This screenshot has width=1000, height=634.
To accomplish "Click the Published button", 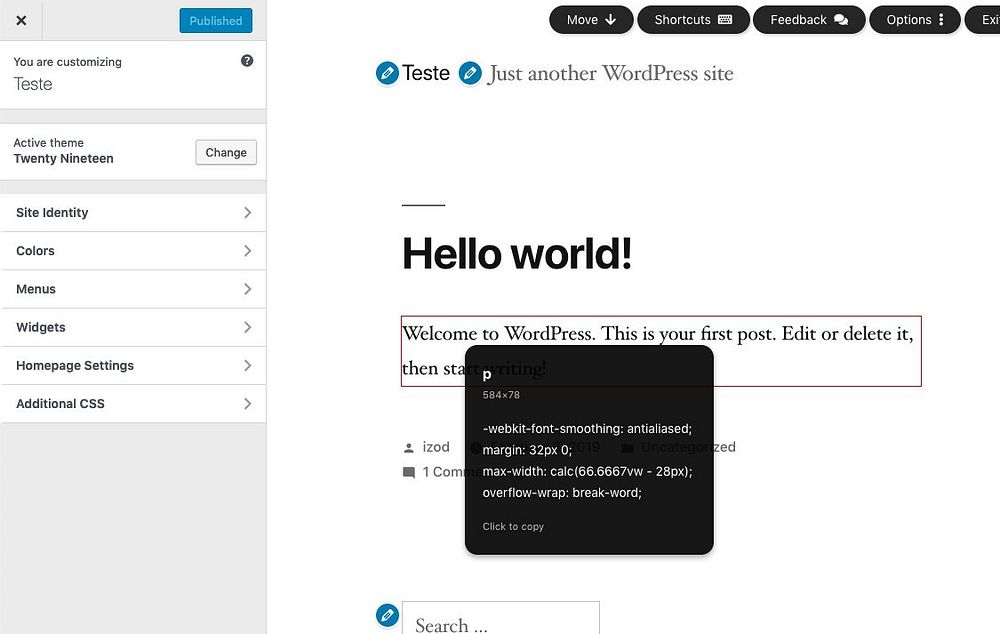I will point(216,20).
